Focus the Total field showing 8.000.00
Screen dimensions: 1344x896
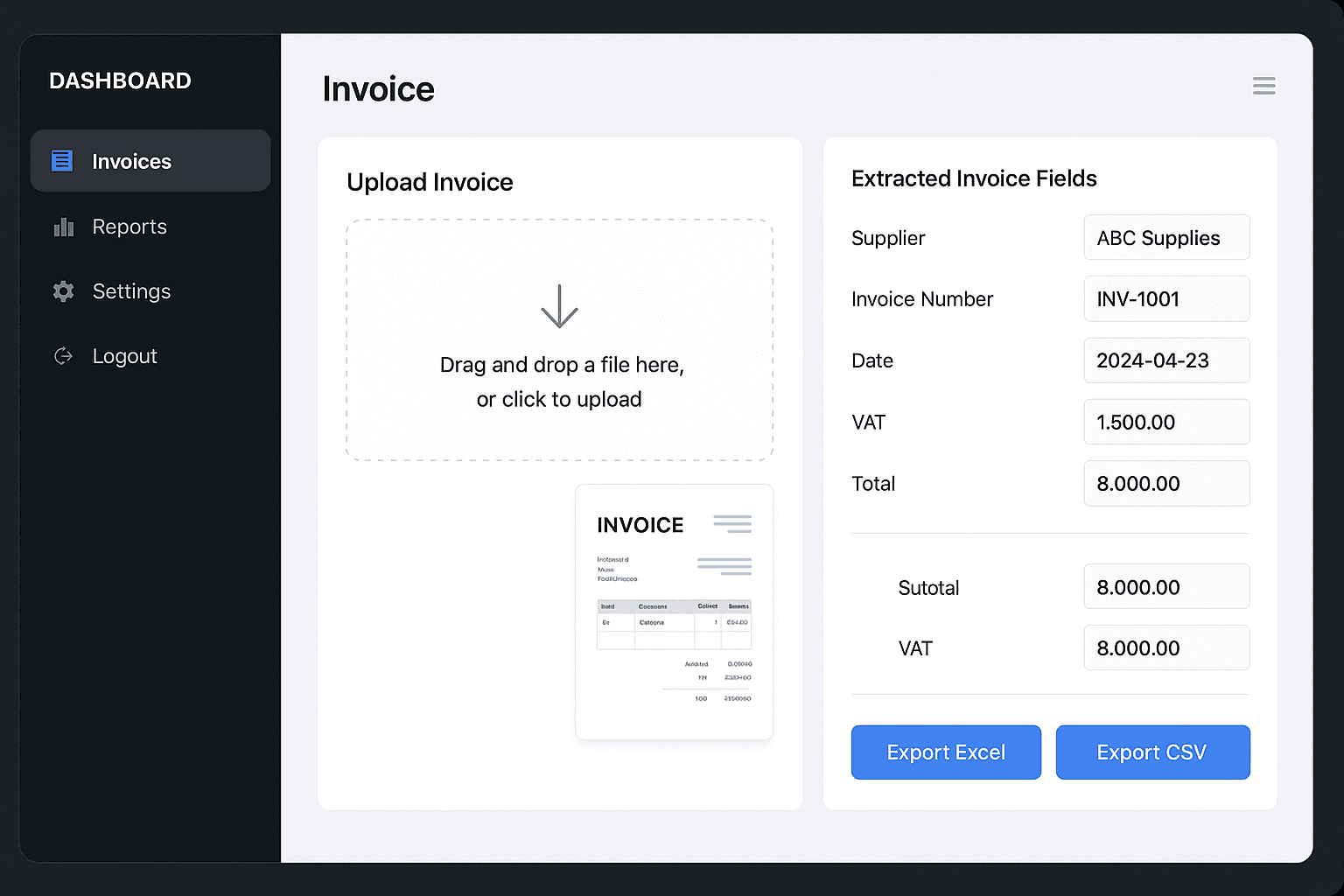click(x=1166, y=483)
